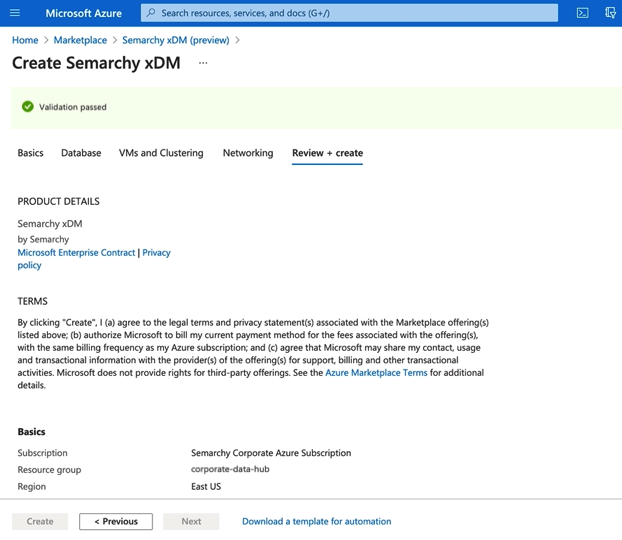Focus the search resources, services, and docs box

[348, 13]
